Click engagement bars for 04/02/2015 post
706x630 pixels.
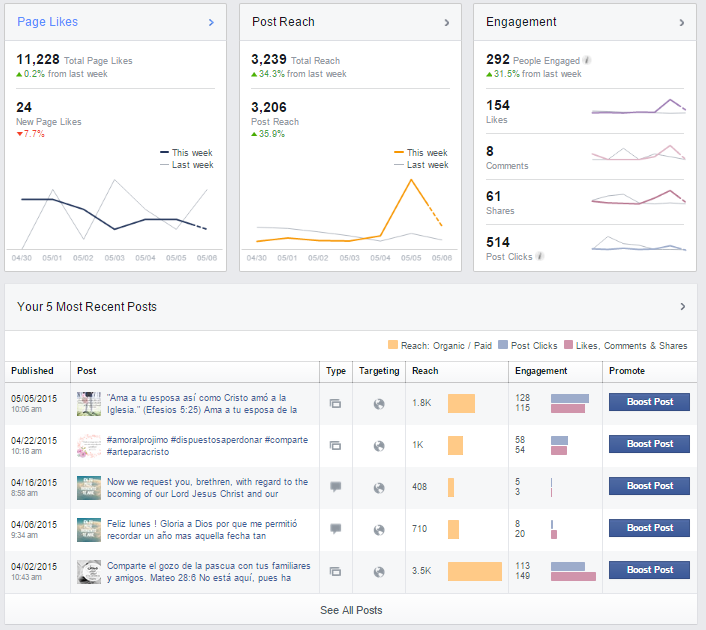pos(573,571)
